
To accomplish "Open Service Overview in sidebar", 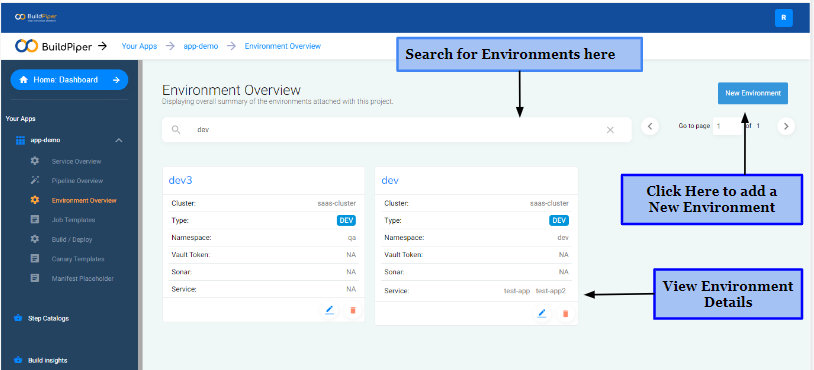I will click(x=76, y=161).
